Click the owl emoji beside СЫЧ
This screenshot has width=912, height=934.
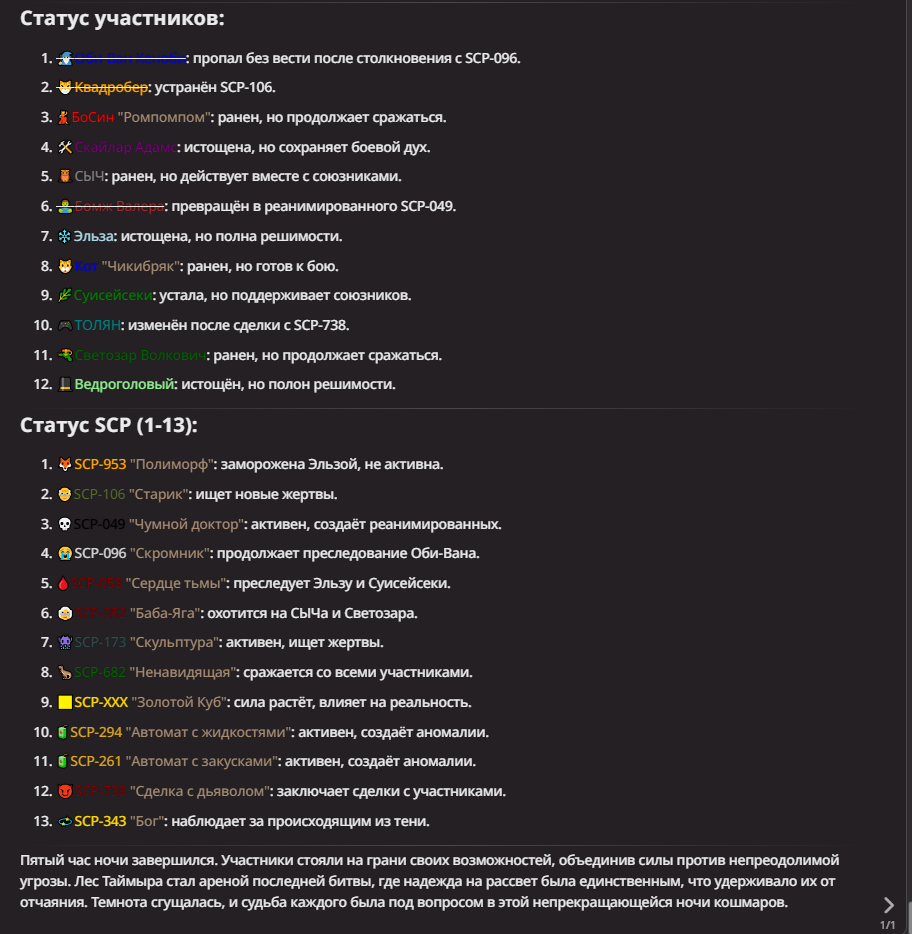pyautogui.click(x=65, y=177)
